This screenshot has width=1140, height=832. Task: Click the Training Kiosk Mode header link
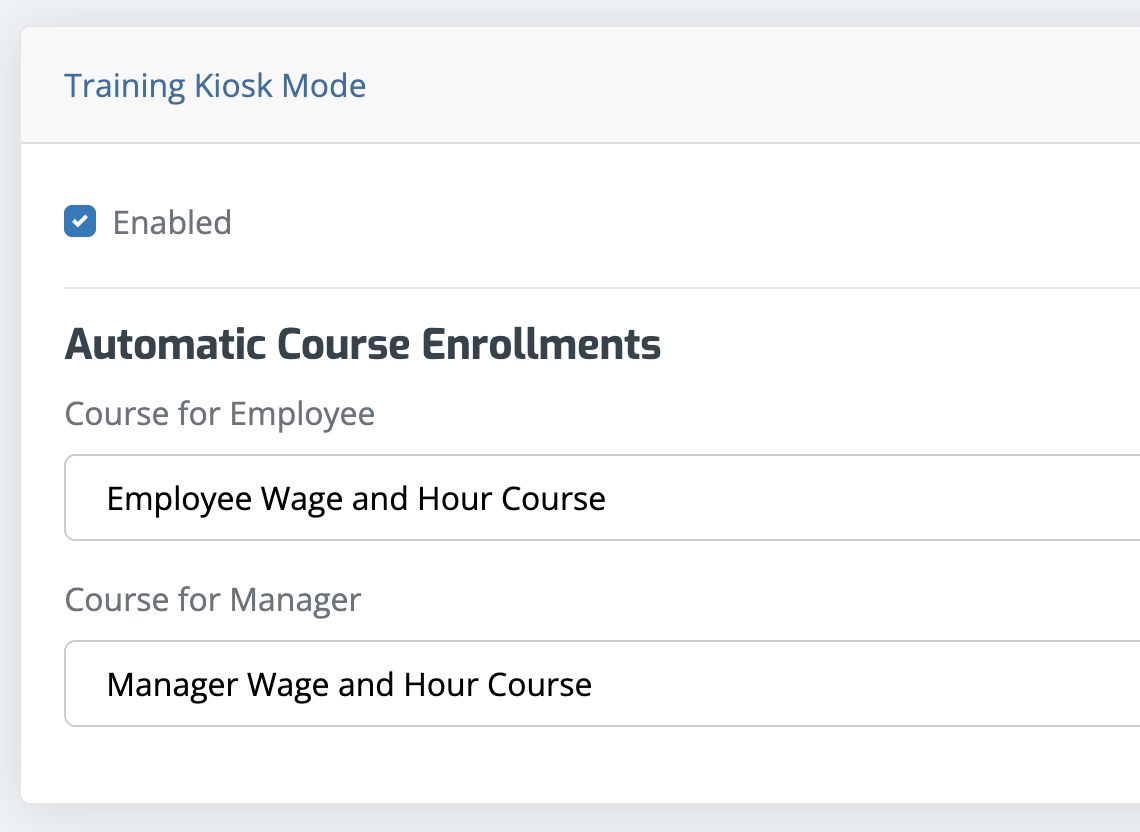215,86
